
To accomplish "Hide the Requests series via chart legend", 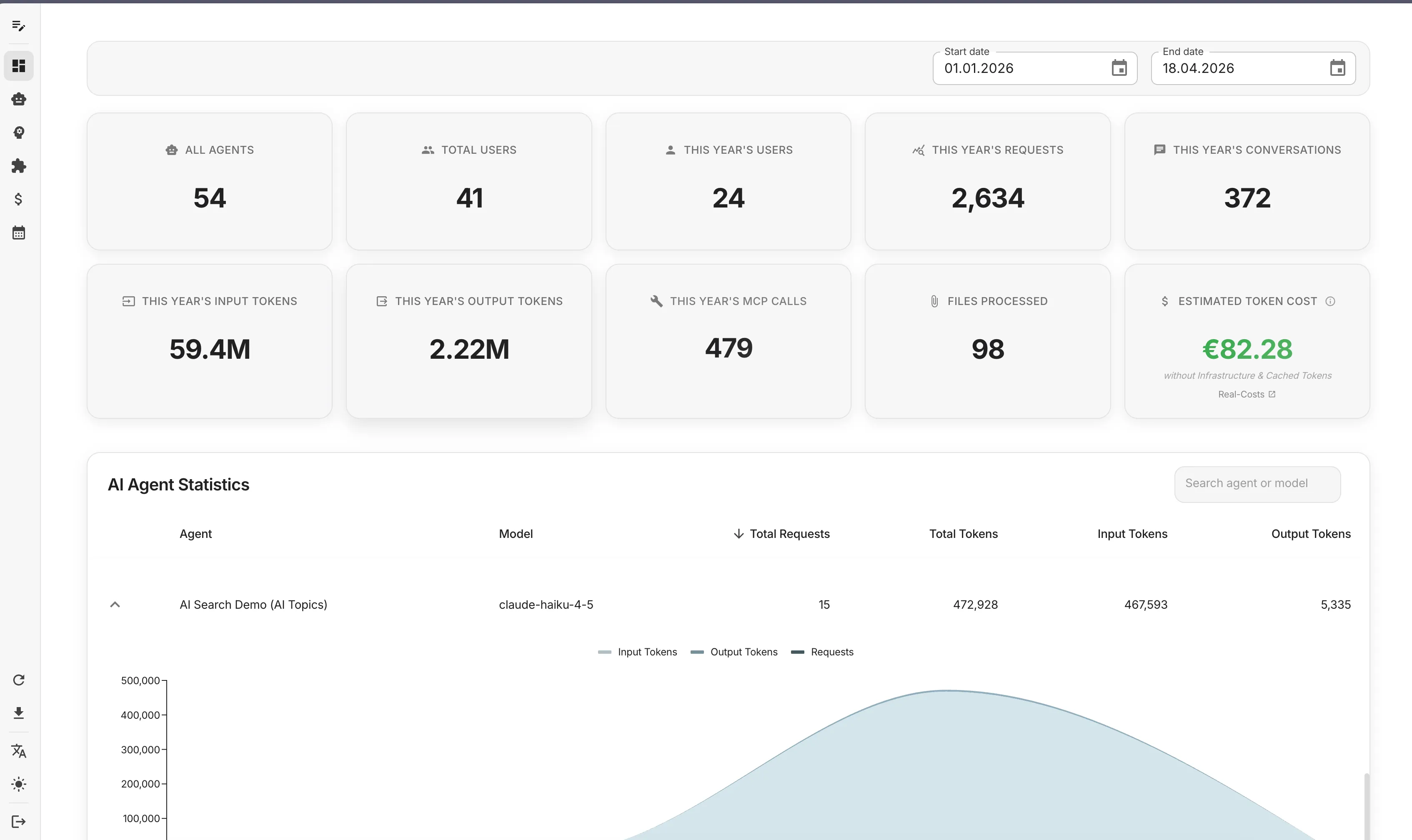I will (x=822, y=652).
